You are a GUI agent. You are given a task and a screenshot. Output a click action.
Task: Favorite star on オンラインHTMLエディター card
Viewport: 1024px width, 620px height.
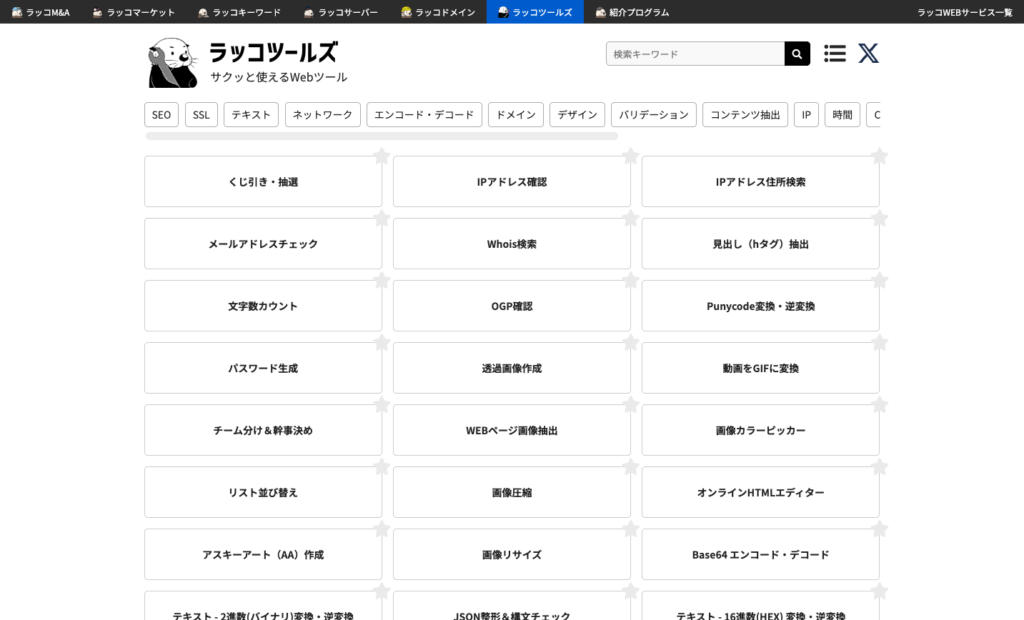pos(879,466)
